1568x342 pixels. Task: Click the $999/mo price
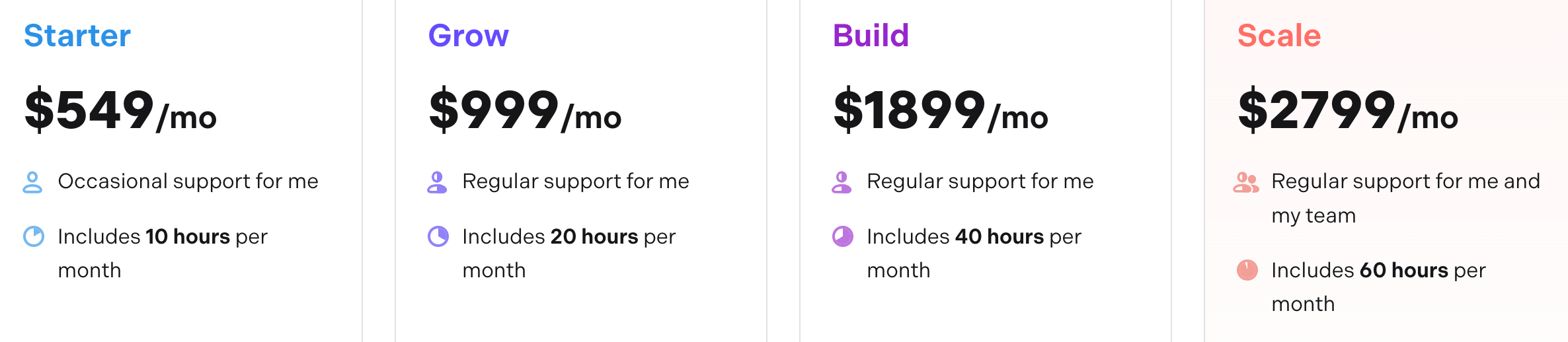(526, 110)
